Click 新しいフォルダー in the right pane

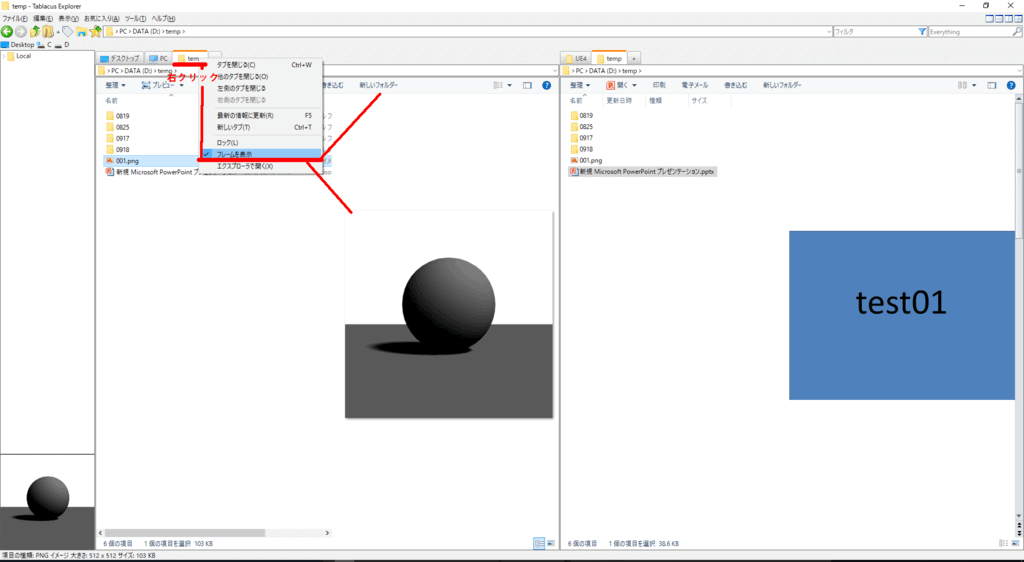783,86
